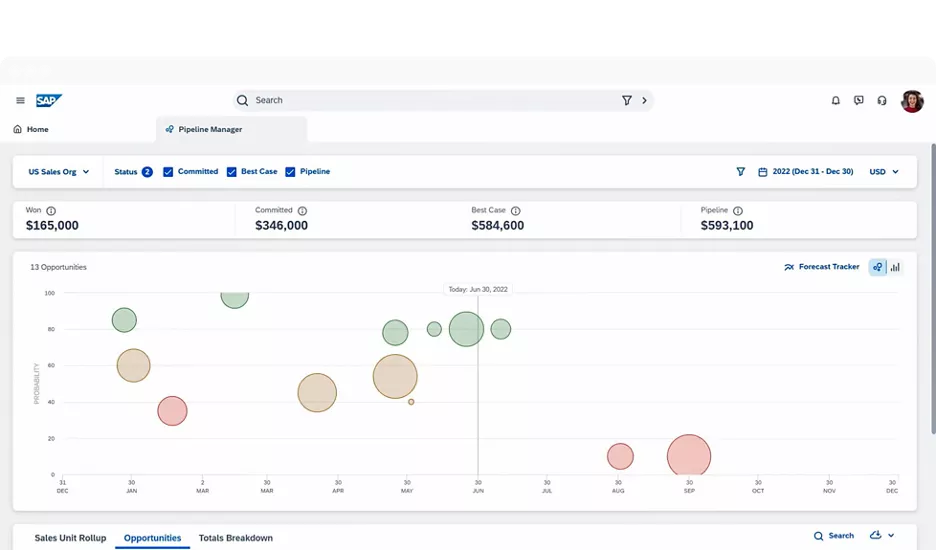
Task: Click the page vertical scrollbar
Action: tap(933, 289)
